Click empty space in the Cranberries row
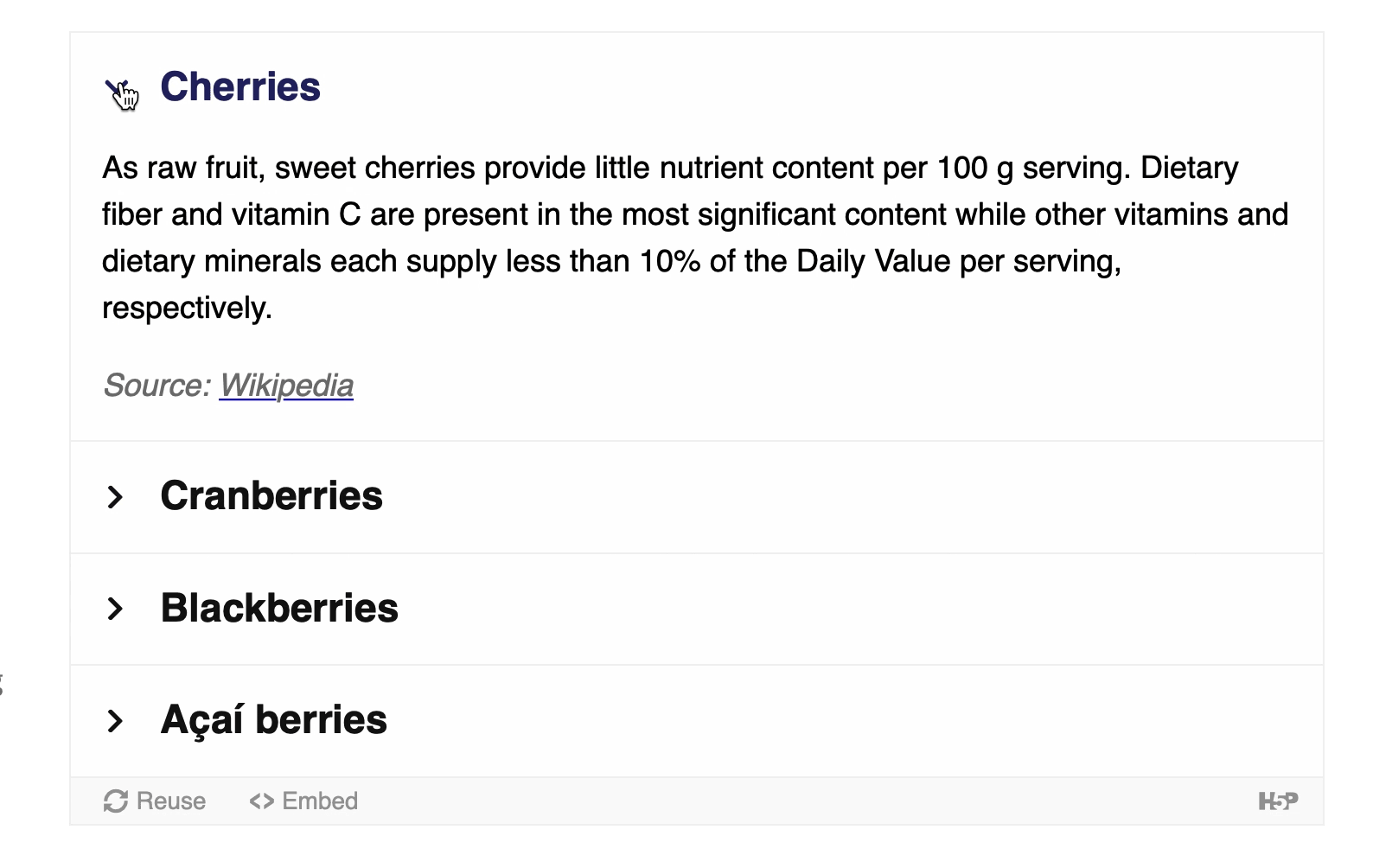The image size is (1373, 868). pyautogui.click(x=847, y=497)
